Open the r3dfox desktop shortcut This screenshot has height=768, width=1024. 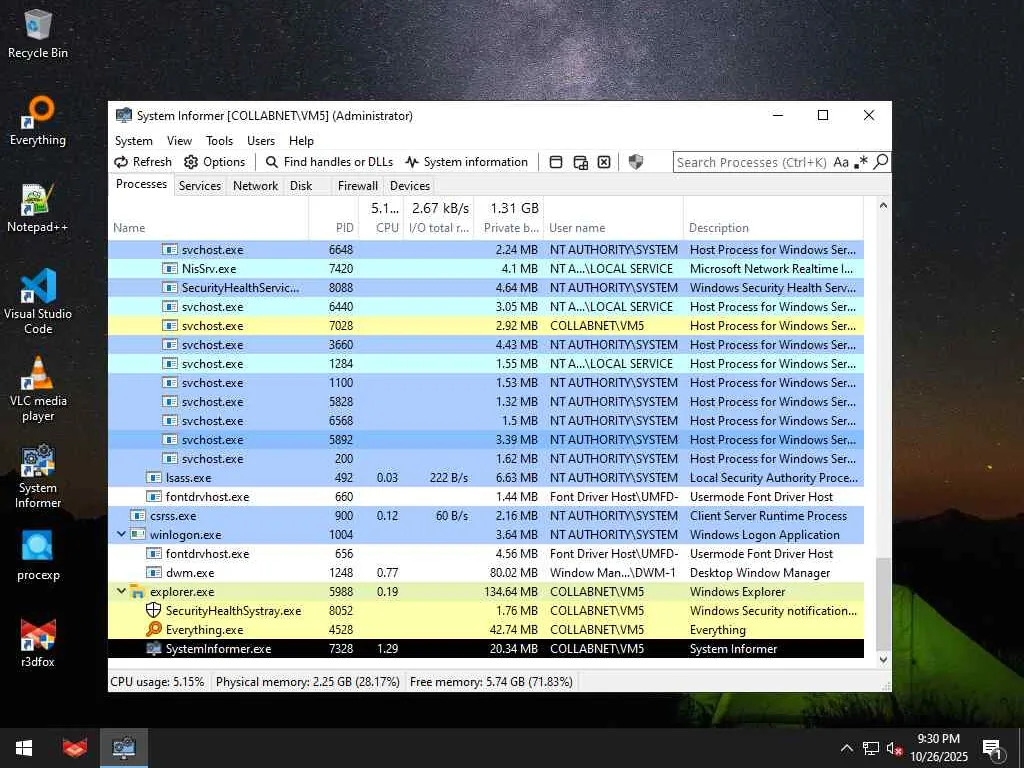[x=38, y=643]
